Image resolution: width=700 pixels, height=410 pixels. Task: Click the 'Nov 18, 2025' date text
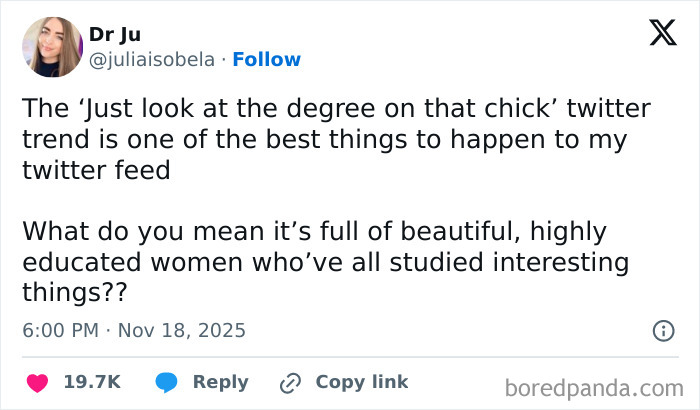181,330
